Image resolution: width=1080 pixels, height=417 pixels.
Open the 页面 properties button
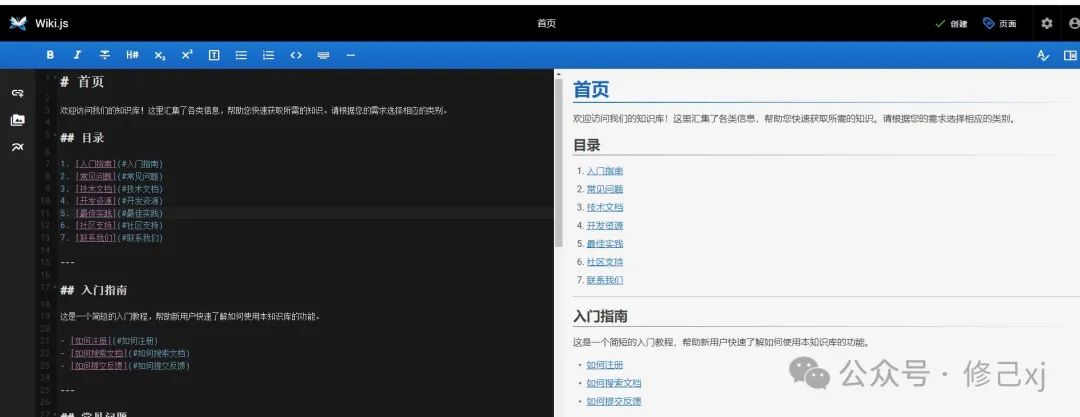click(999, 23)
